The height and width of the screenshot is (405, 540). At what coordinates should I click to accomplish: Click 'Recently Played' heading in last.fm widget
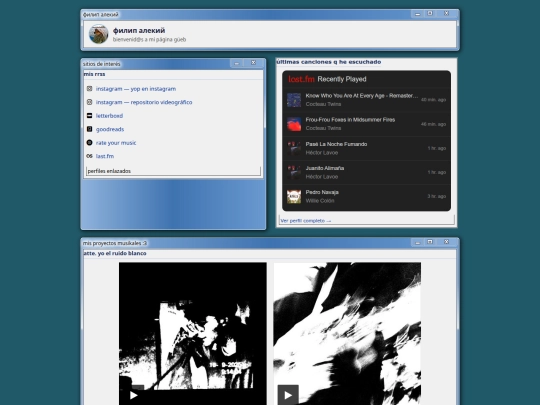click(342, 79)
